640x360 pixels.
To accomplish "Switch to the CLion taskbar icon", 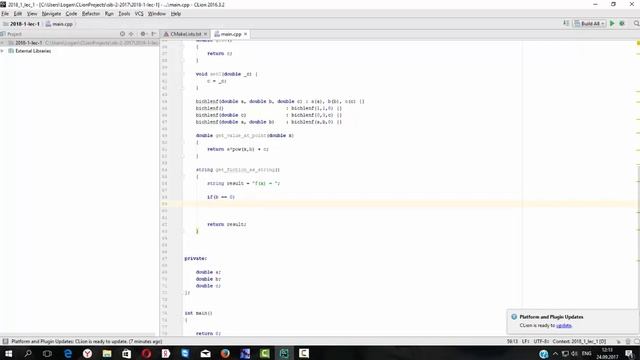I will point(284,353).
